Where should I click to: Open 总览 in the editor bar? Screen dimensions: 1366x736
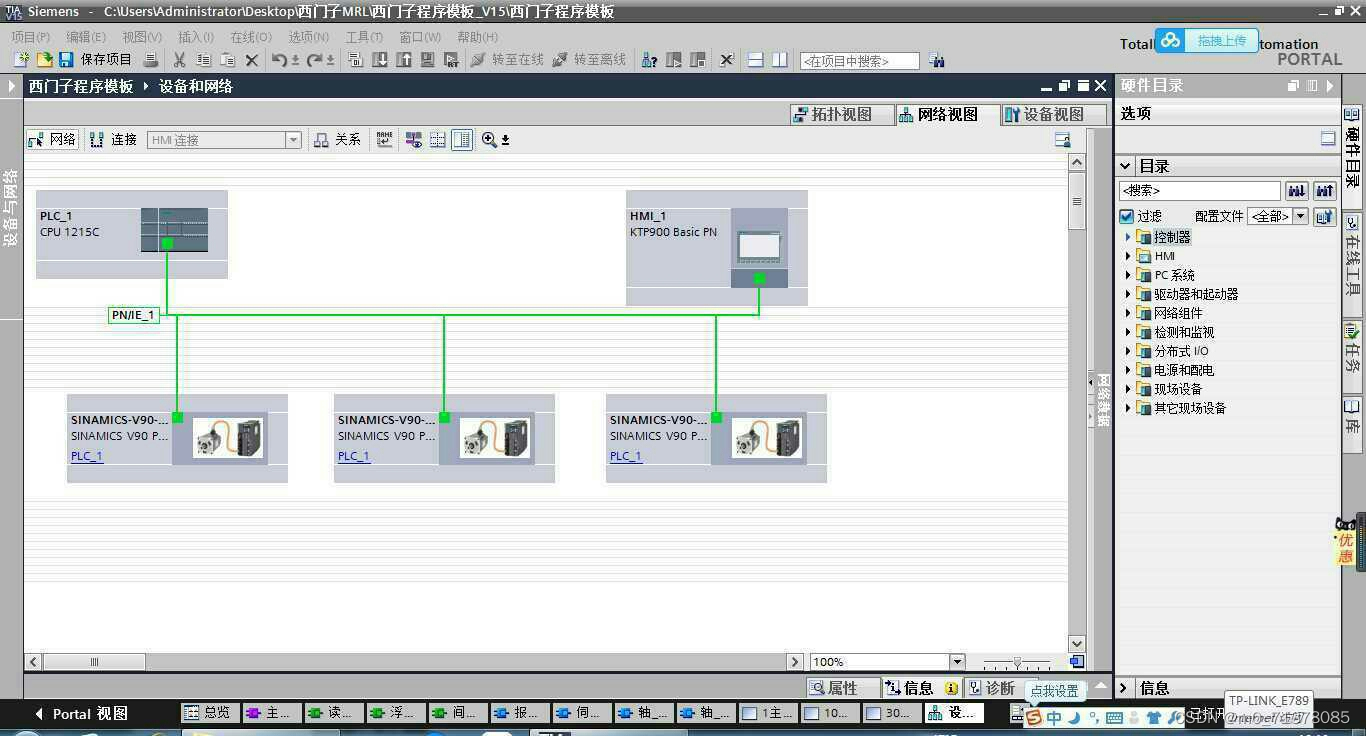pyautogui.click(x=209, y=713)
